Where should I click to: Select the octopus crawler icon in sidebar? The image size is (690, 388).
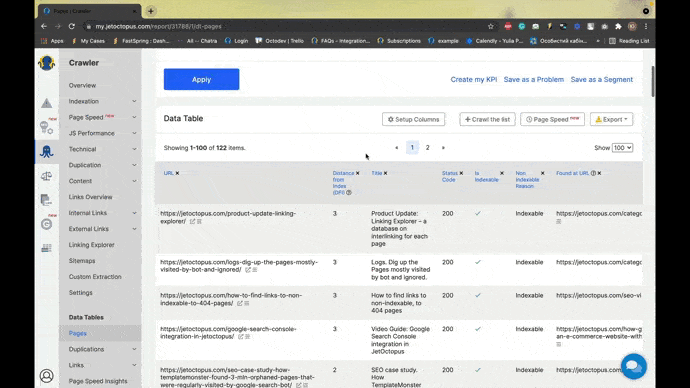pyautogui.click(x=46, y=151)
